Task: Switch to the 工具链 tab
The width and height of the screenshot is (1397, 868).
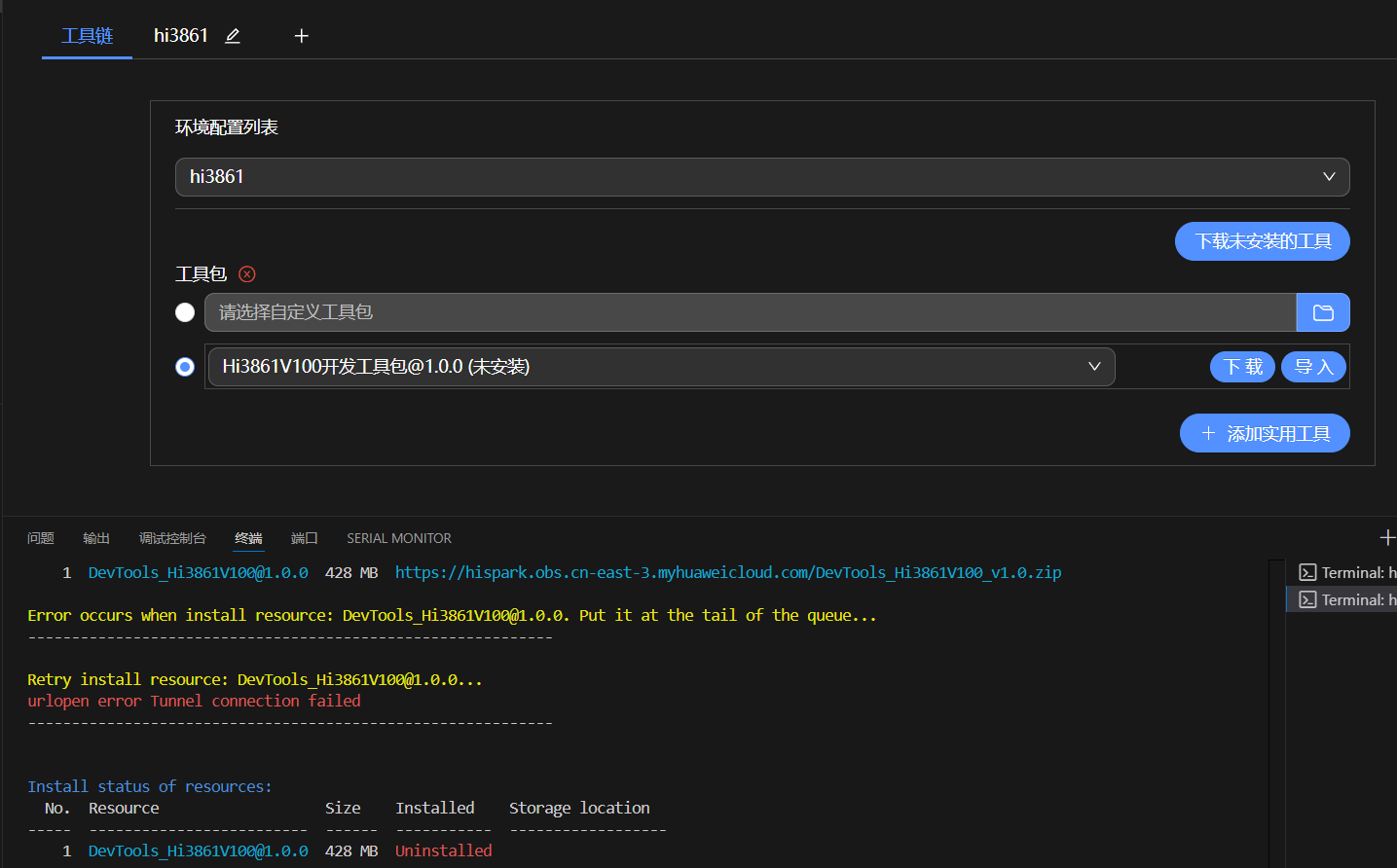Action: 87,36
